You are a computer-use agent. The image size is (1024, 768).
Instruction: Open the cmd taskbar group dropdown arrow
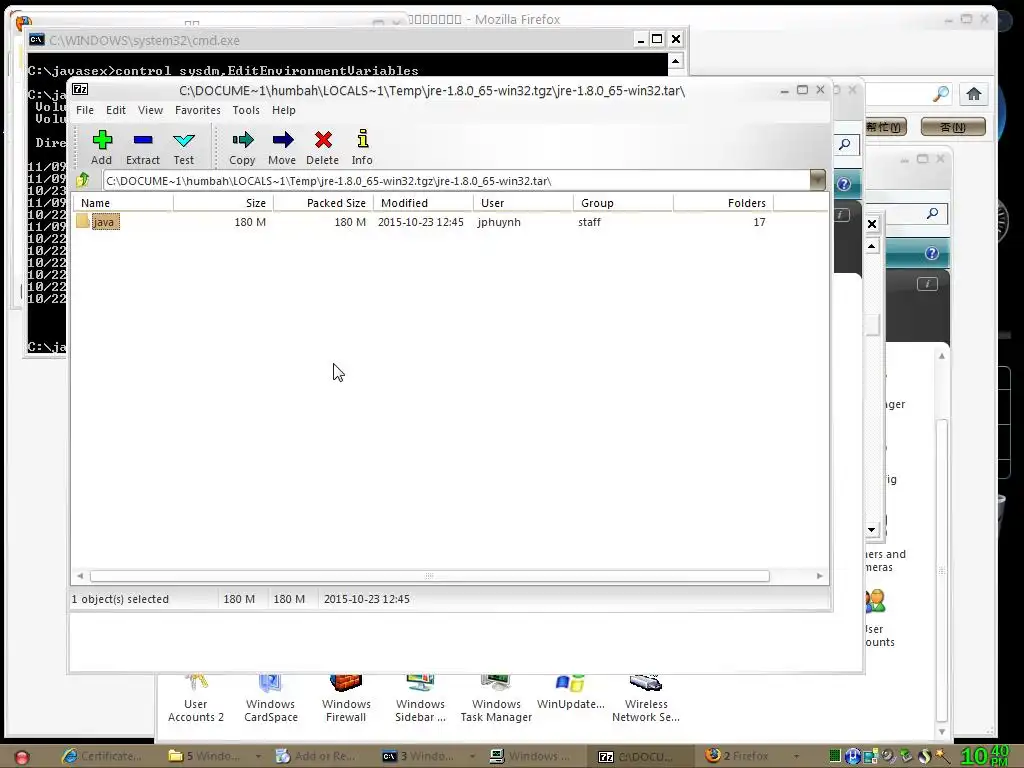(x=472, y=756)
